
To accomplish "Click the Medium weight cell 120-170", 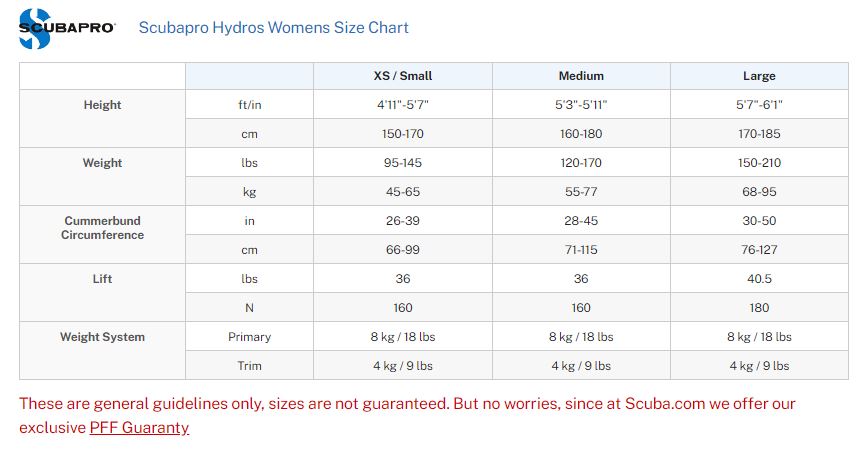I will pos(581,163).
